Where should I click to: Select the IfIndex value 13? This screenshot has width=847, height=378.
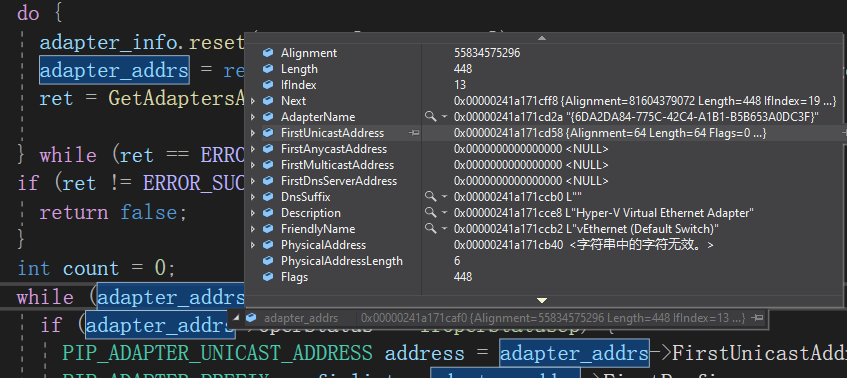[460, 85]
